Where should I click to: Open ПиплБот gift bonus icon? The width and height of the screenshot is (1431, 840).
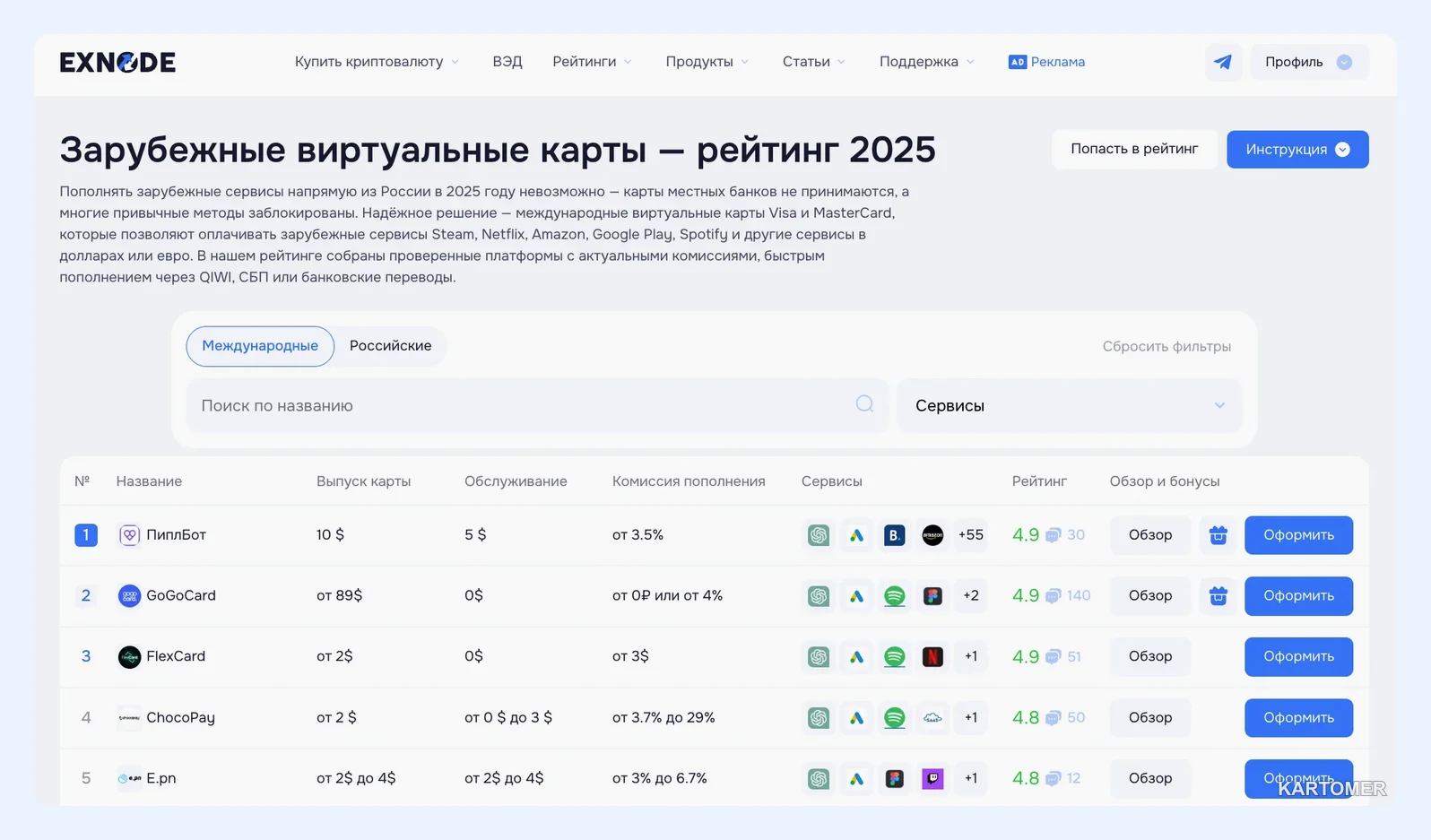point(1218,535)
